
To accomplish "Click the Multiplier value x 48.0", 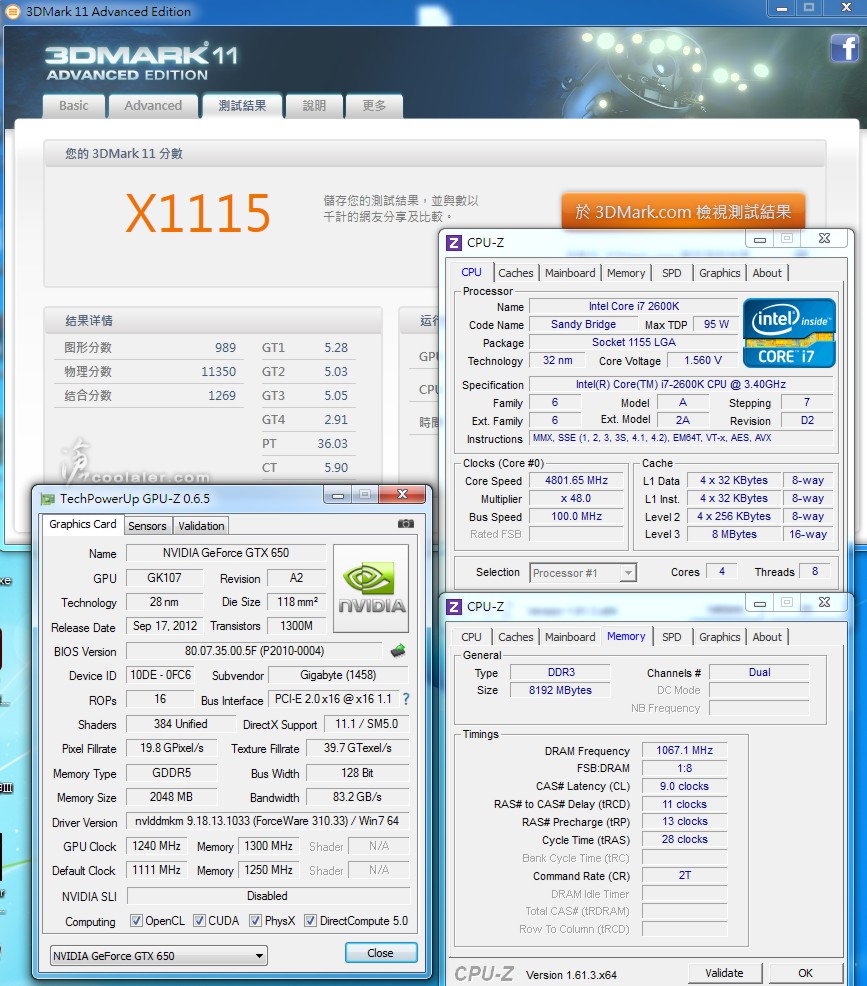I will tap(576, 499).
